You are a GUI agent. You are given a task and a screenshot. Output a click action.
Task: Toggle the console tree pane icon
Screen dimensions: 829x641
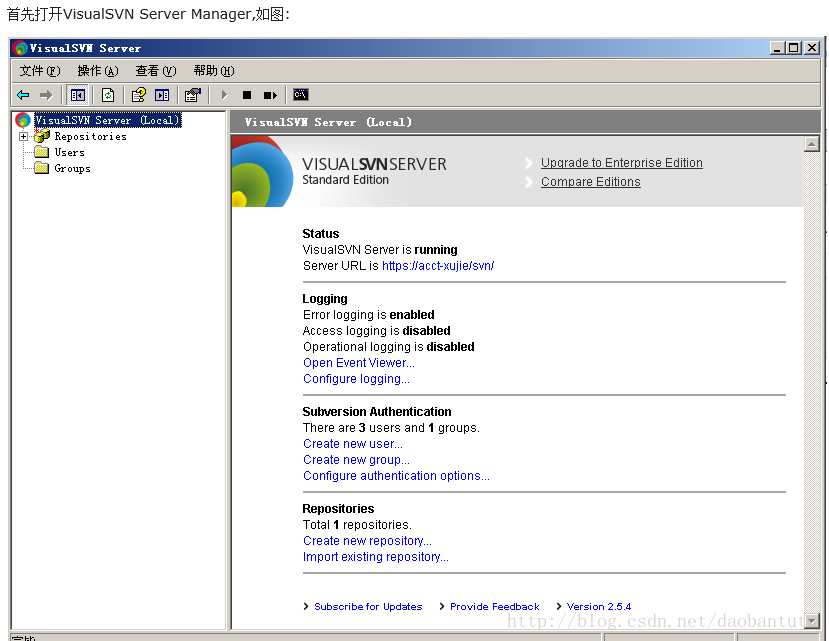pos(78,95)
